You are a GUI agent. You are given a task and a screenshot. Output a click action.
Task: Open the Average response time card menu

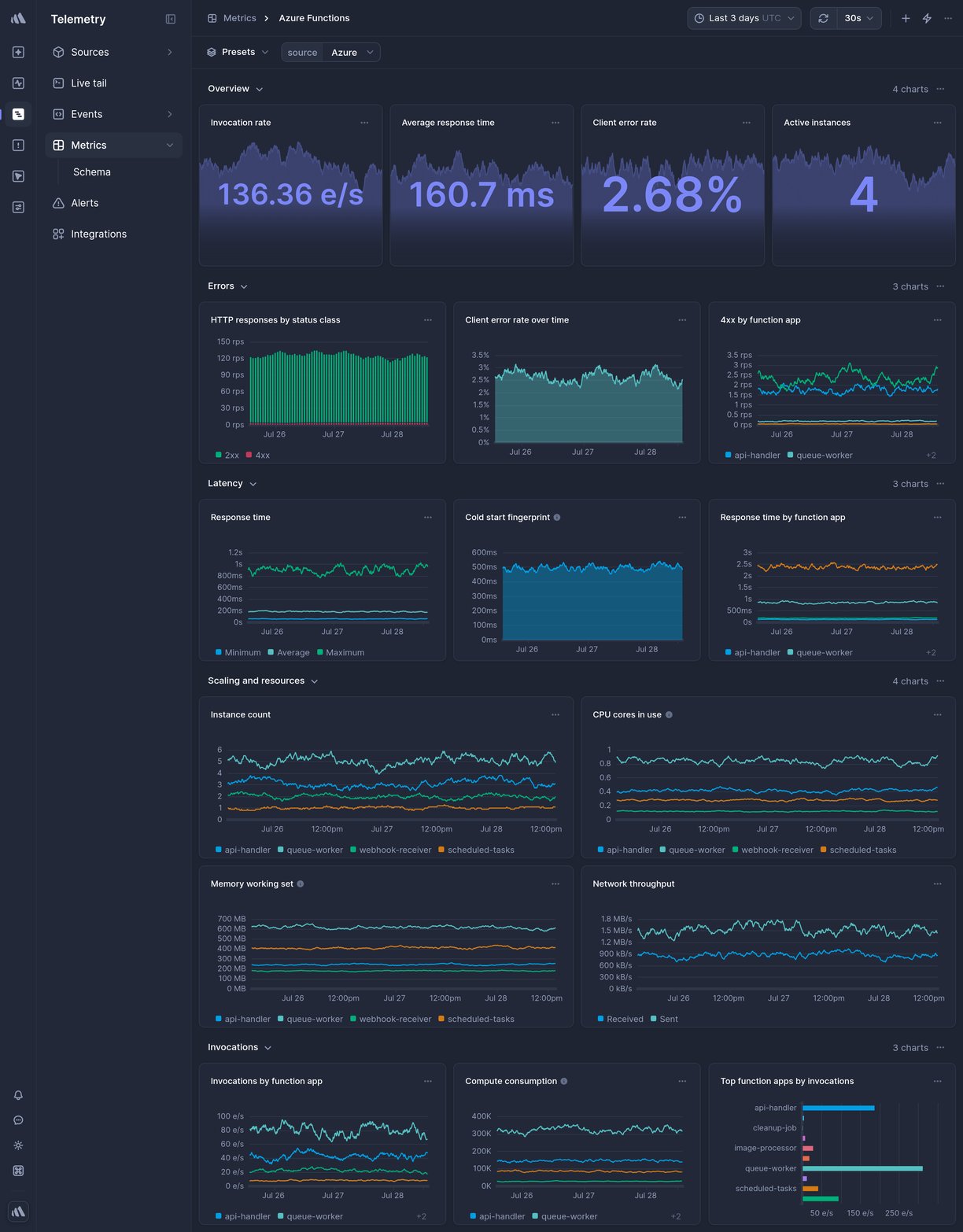click(x=555, y=123)
